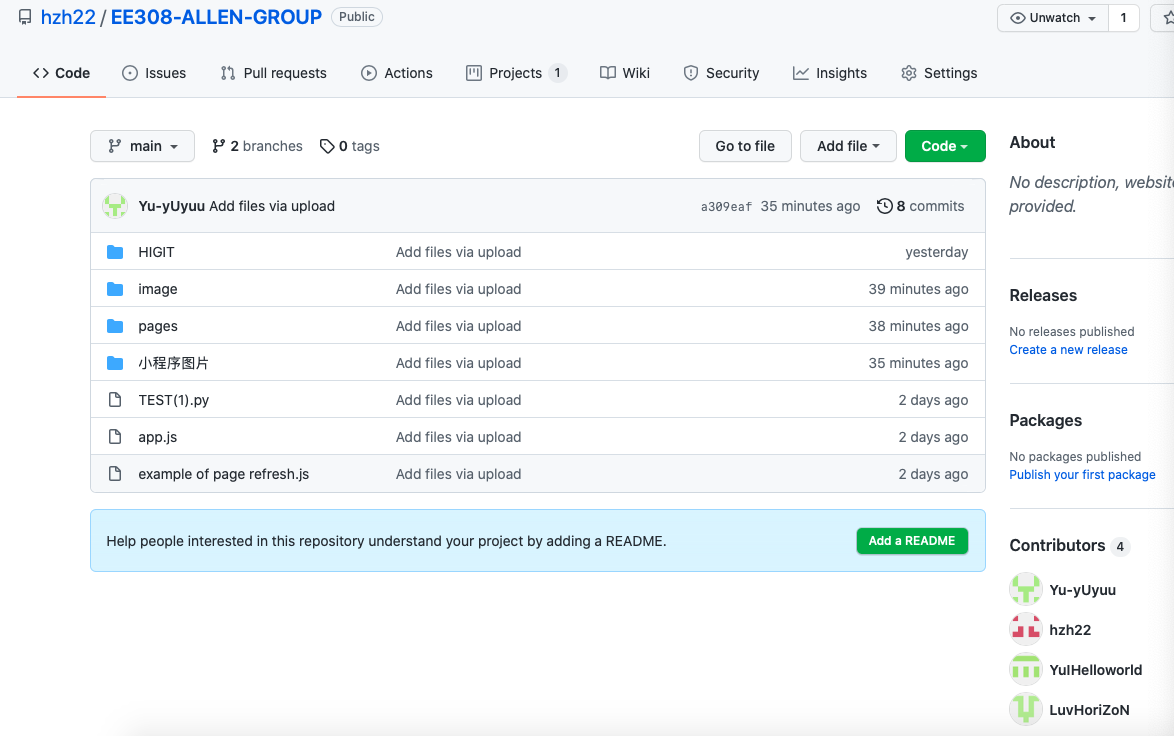Screen dimensions: 1174x736
Task: Open latest commit message Add files via upload
Action: coord(272,206)
